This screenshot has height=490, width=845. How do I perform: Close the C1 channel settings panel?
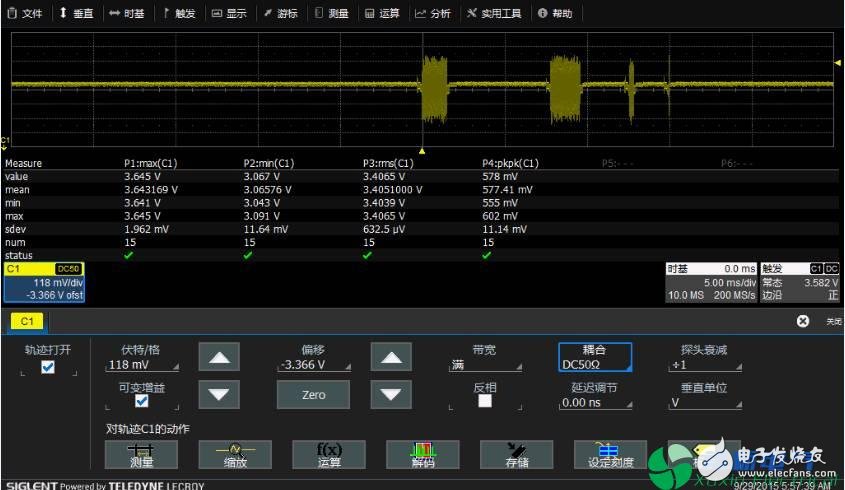(x=802, y=321)
